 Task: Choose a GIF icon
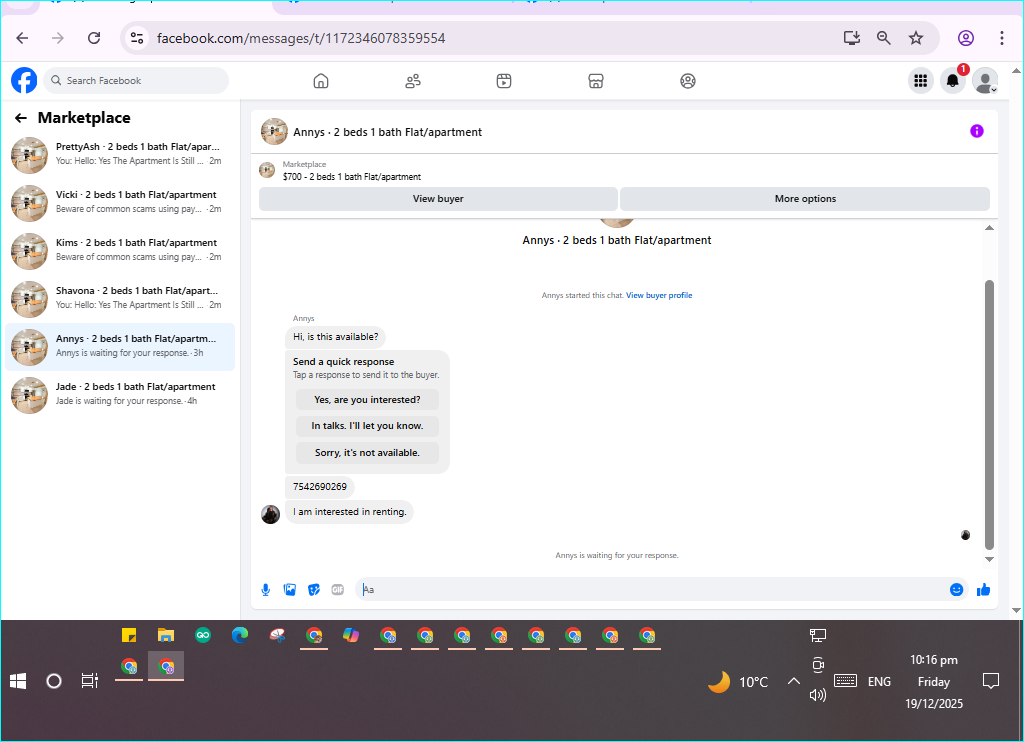click(338, 590)
